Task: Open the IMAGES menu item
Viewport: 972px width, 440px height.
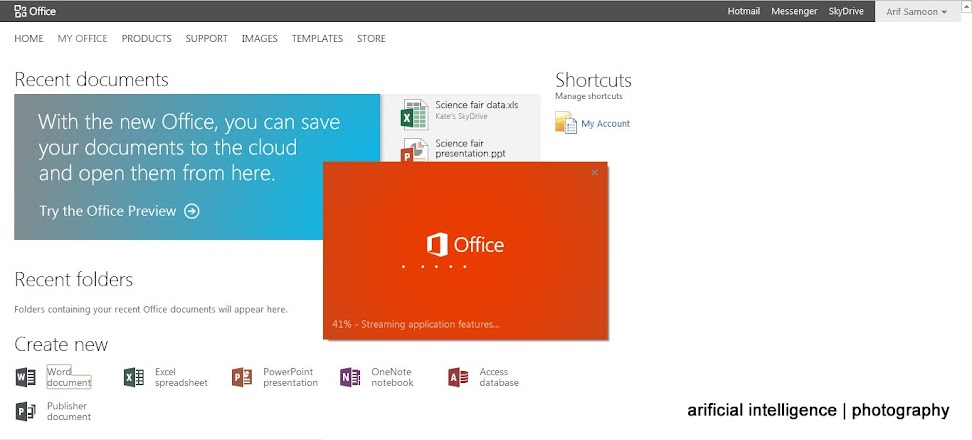Action: 260,38
